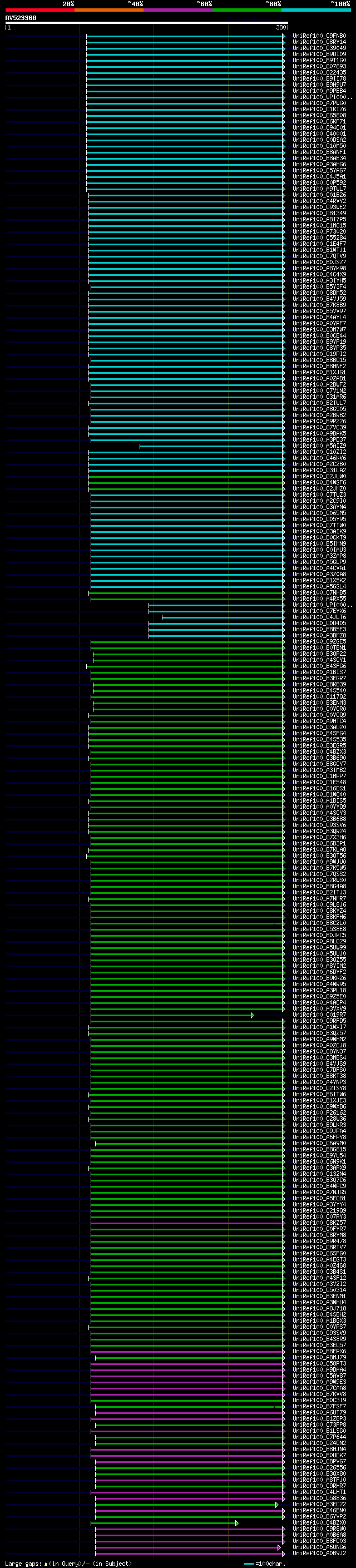356x1568 pixels.
Task: Click the orange ~40% identity legend segment
Action: (109, 11)
